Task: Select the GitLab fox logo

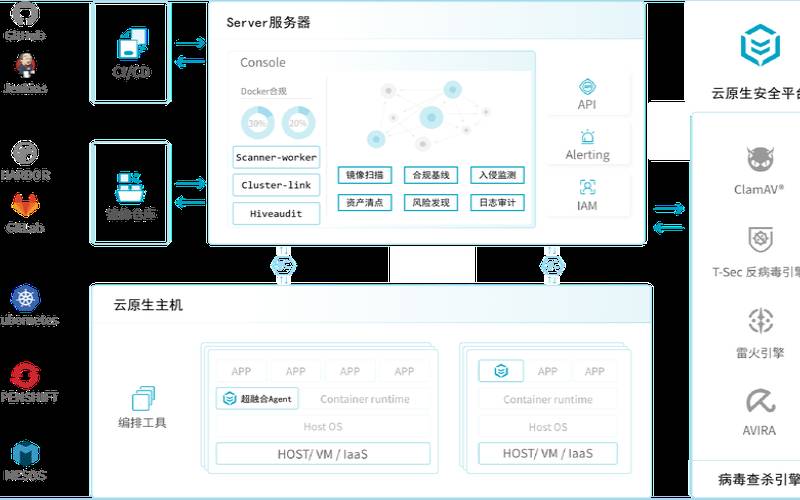Action: pos(25,205)
